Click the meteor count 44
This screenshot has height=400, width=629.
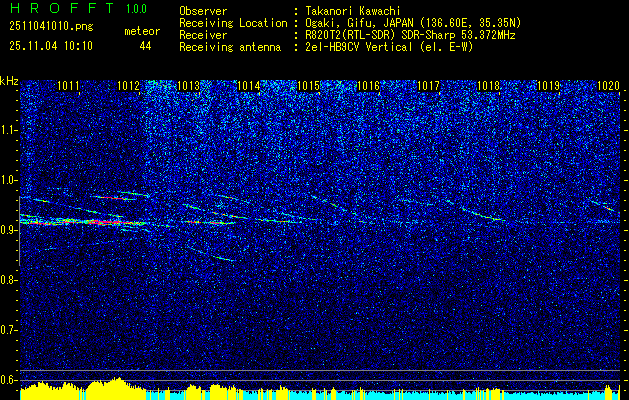click(x=145, y=46)
